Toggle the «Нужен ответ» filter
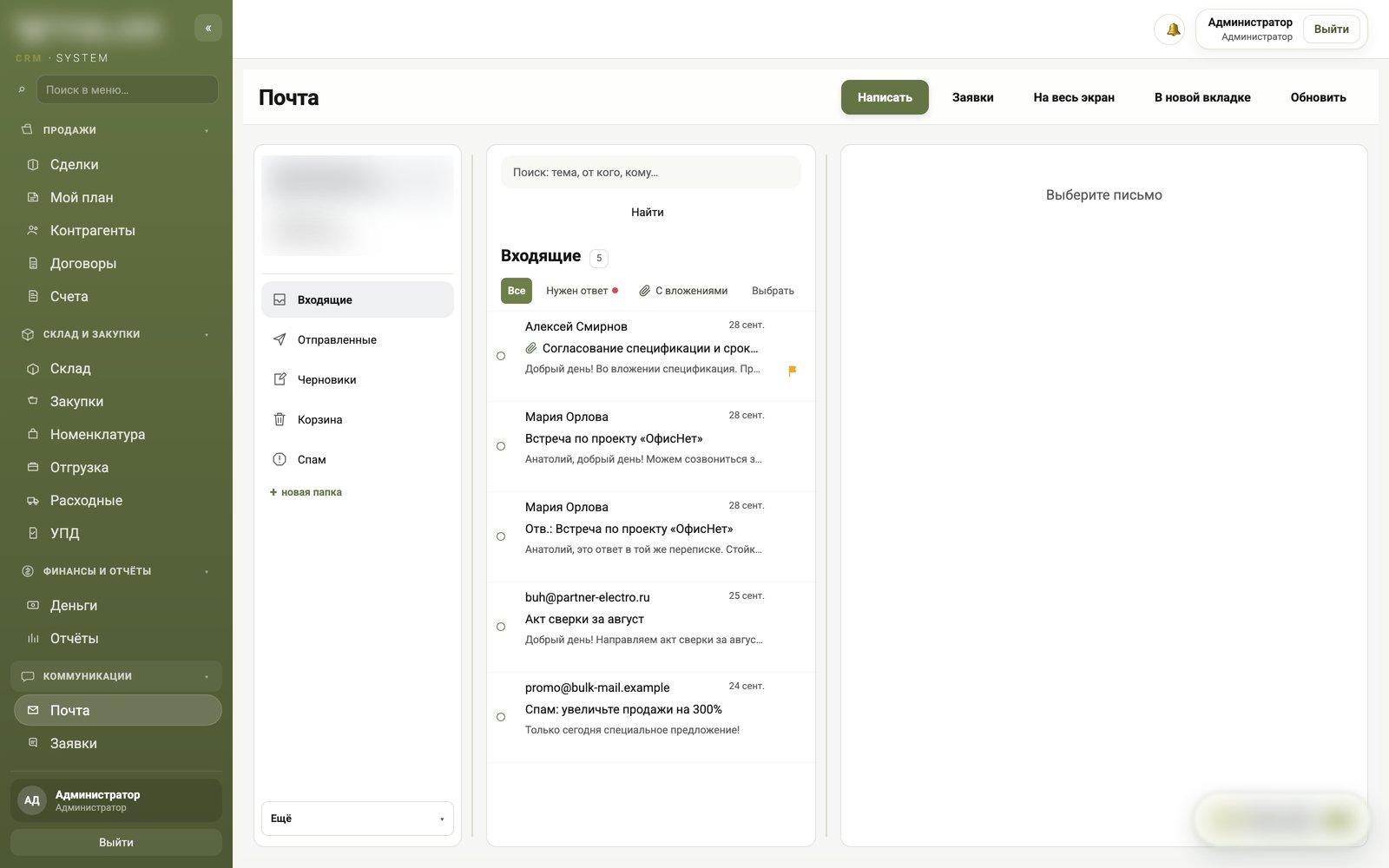The height and width of the screenshot is (868, 1389). 582,291
